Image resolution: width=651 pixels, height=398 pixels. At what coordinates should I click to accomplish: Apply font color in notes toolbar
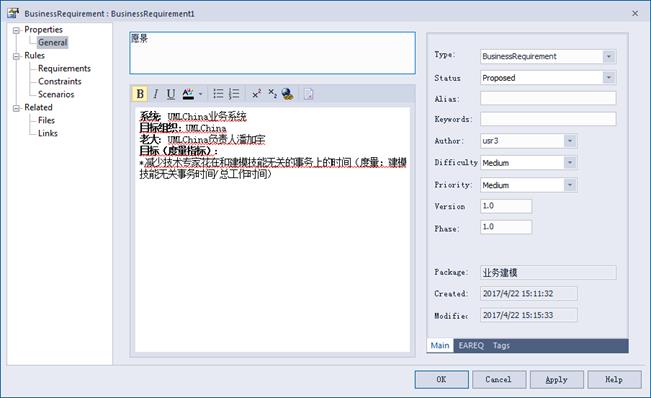(x=188, y=94)
